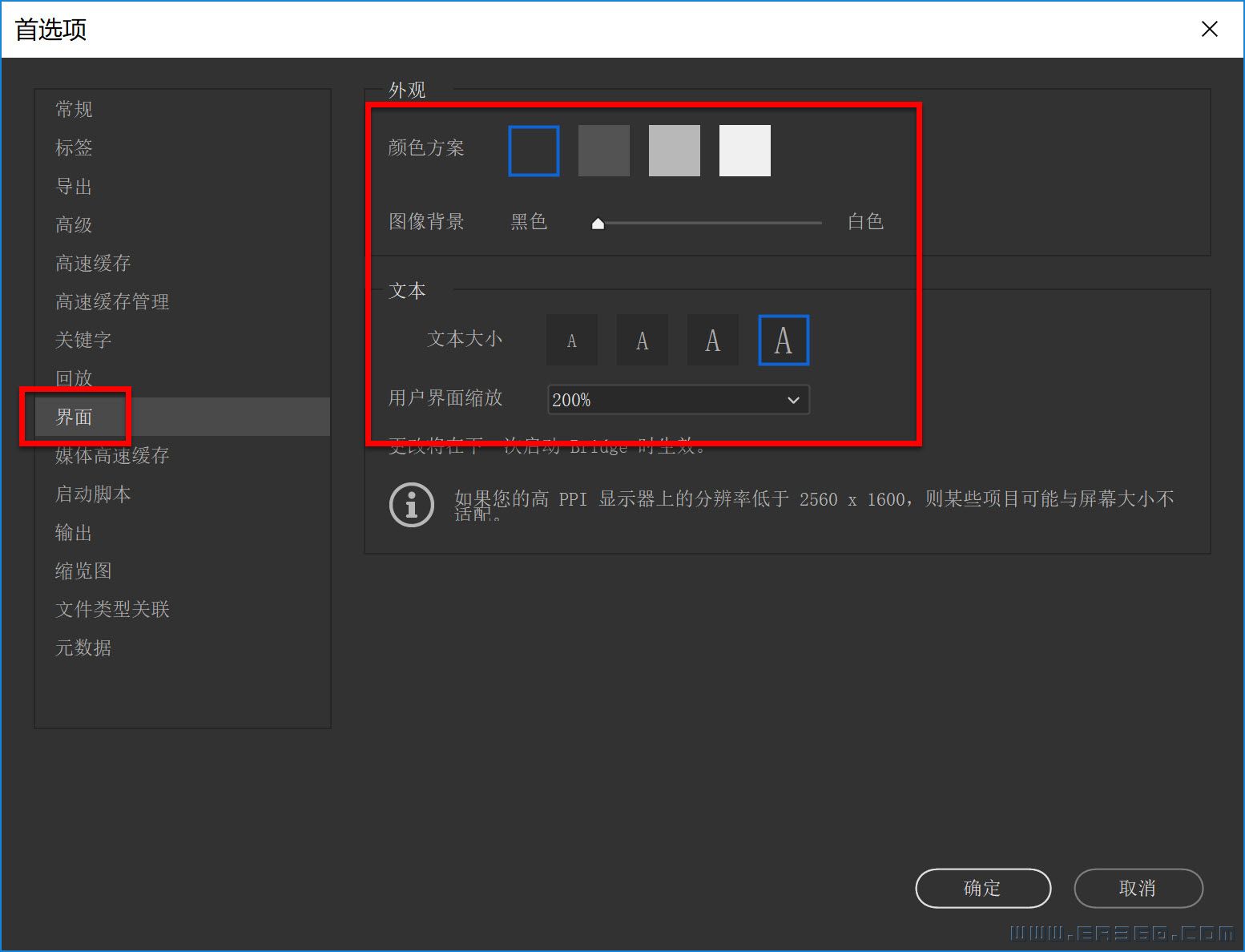Expand the 200% scaling combo box
The height and width of the screenshot is (952, 1245).
pyautogui.click(x=792, y=400)
